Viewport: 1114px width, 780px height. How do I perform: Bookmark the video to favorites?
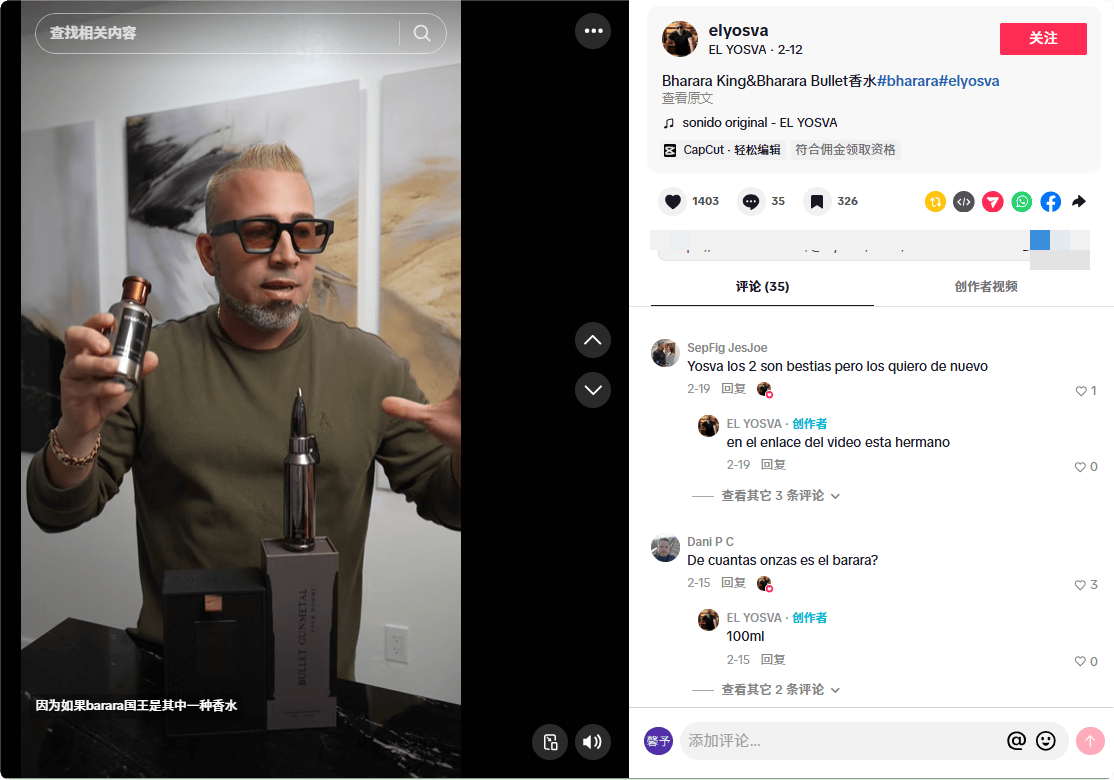(817, 201)
